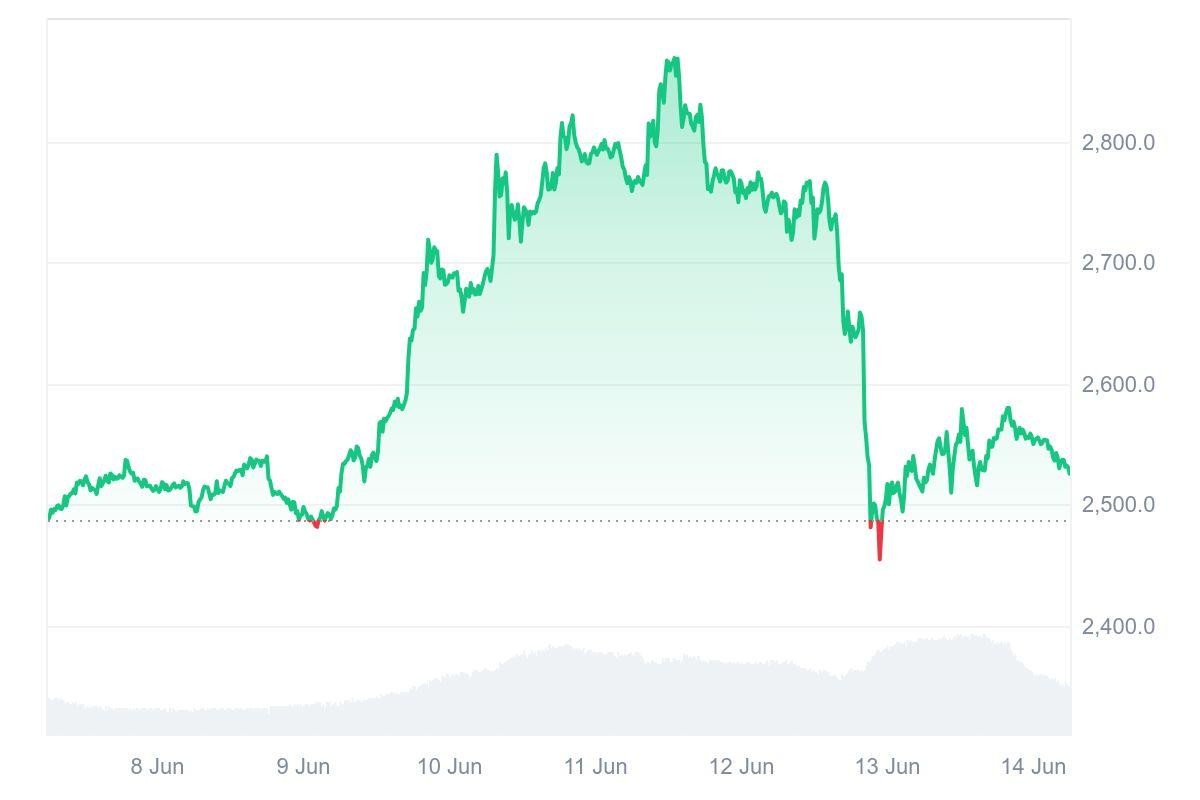
Task: Click the 10 Jun axis label
Action: point(449,767)
